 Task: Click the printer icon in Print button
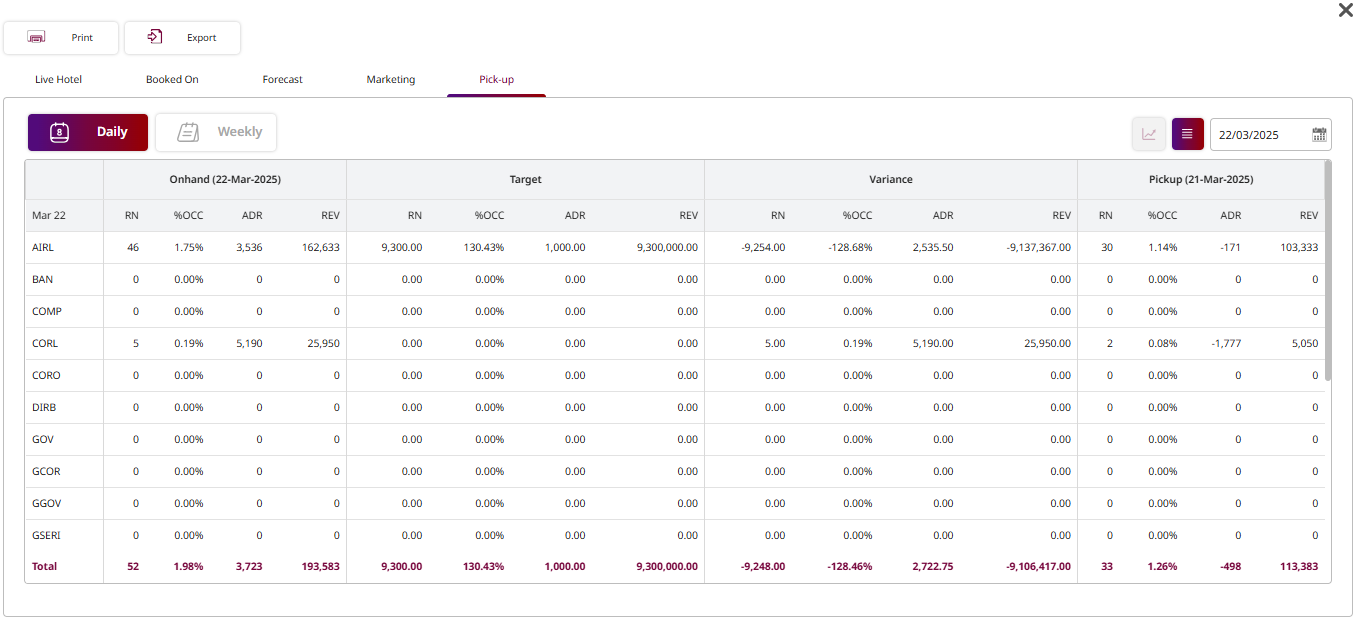click(x=37, y=37)
